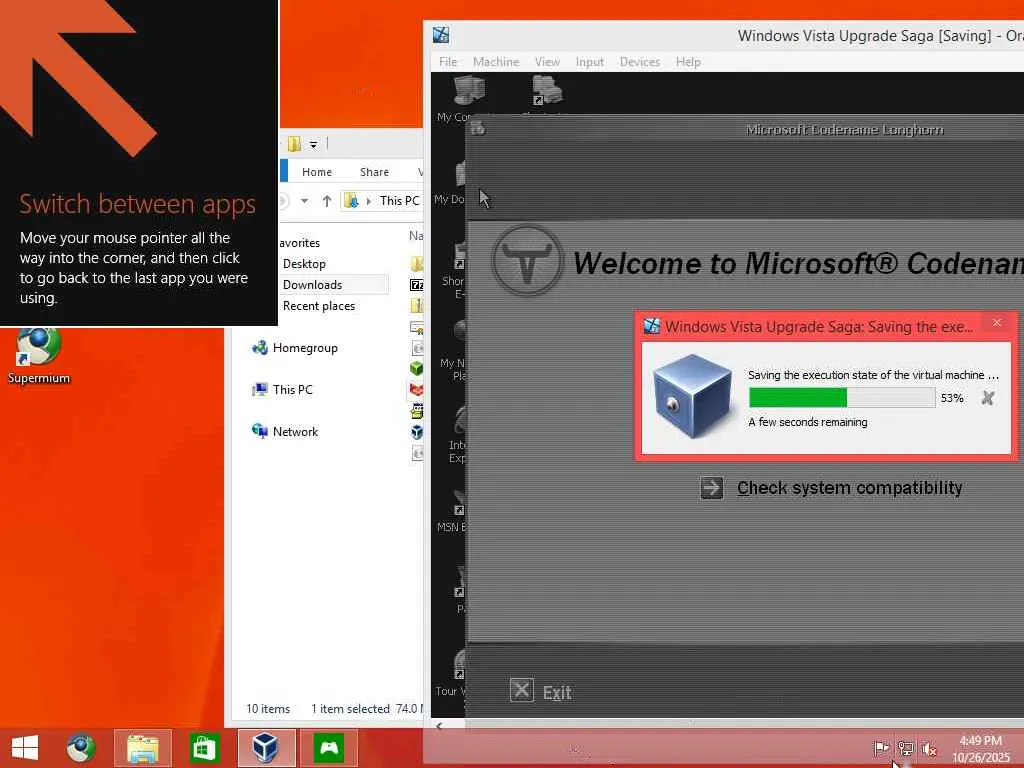Click the X icon beside Exit
Image resolution: width=1024 pixels, height=768 pixels.
point(522,690)
